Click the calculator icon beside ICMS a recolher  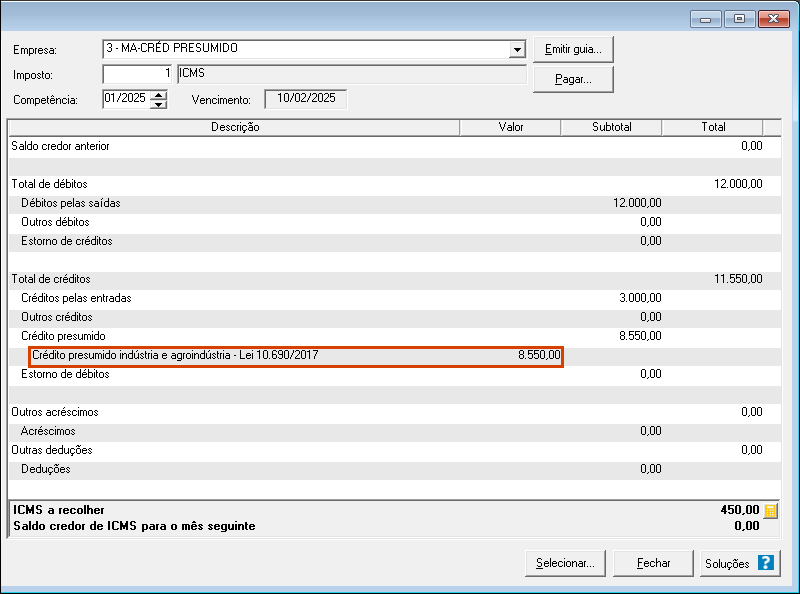pyautogui.click(x=771, y=510)
